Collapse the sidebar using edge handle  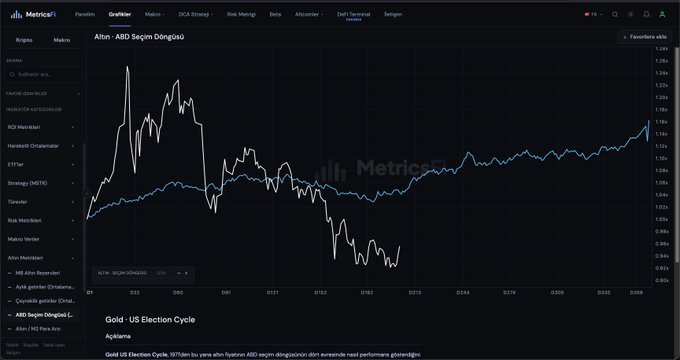pos(86,194)
